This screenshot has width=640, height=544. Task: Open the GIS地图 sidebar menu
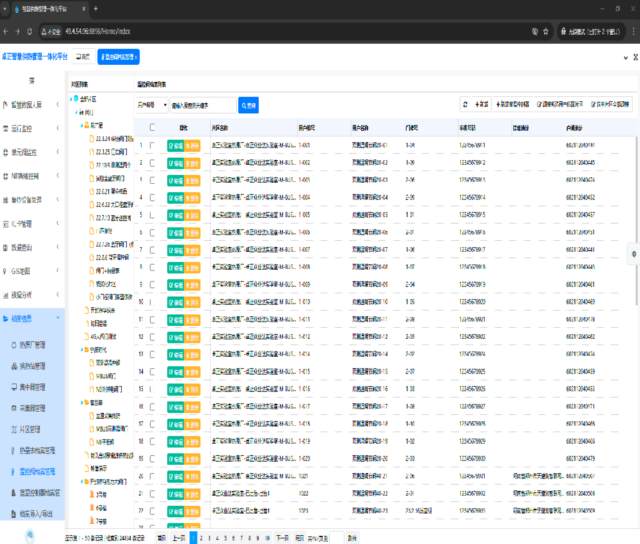(x=32, y=271)
